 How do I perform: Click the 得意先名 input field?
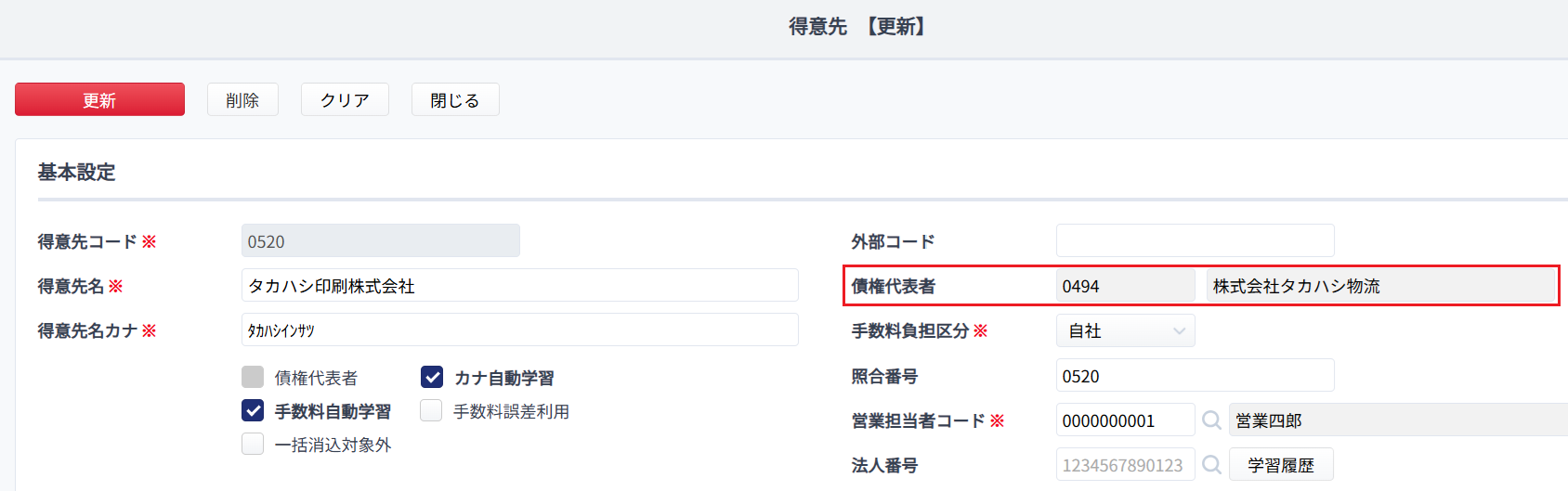click(x=520, y=285)
